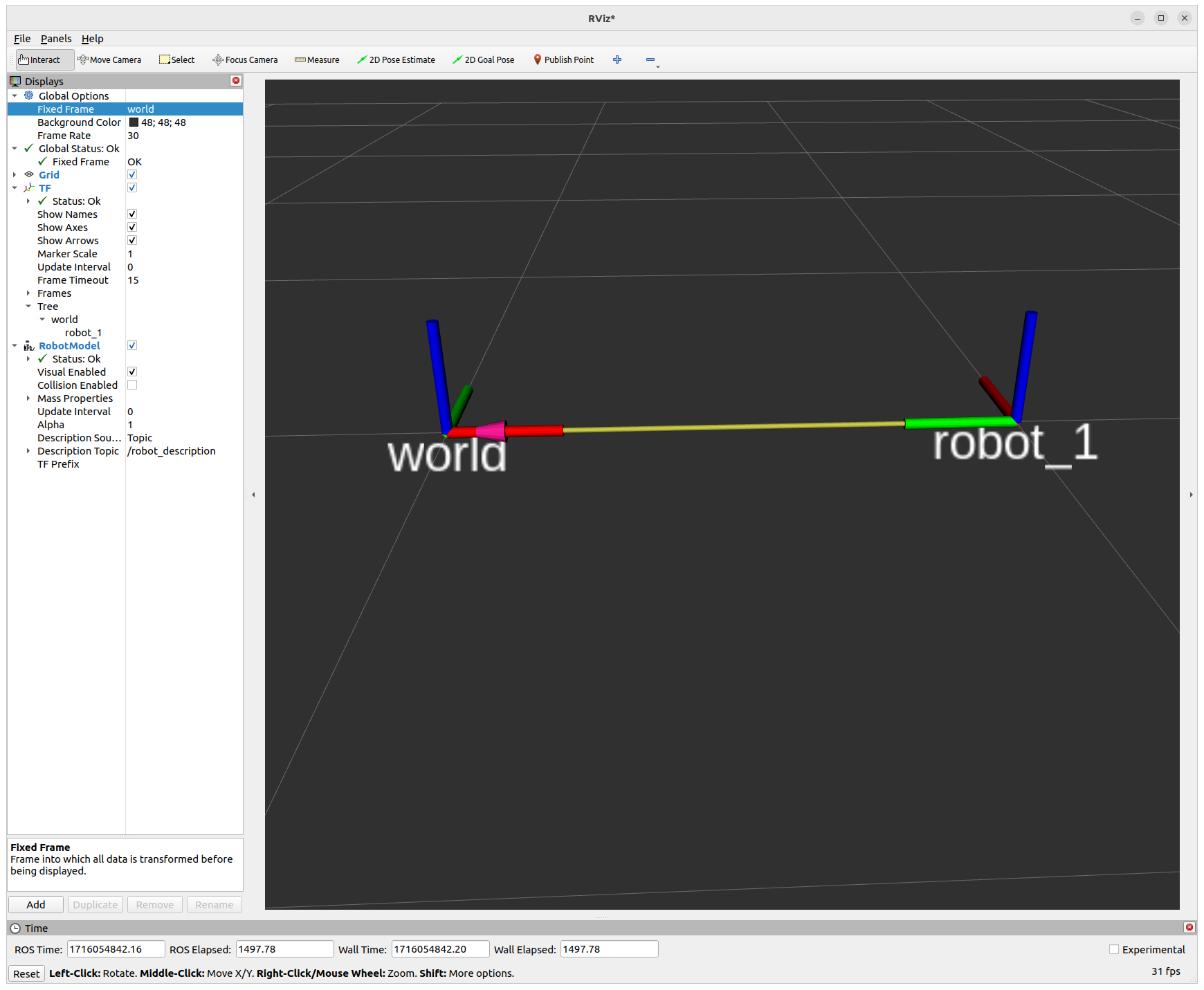The image size is (1204, 990).
Task: Close the Time panel
Action: [x=1189, y=927]
